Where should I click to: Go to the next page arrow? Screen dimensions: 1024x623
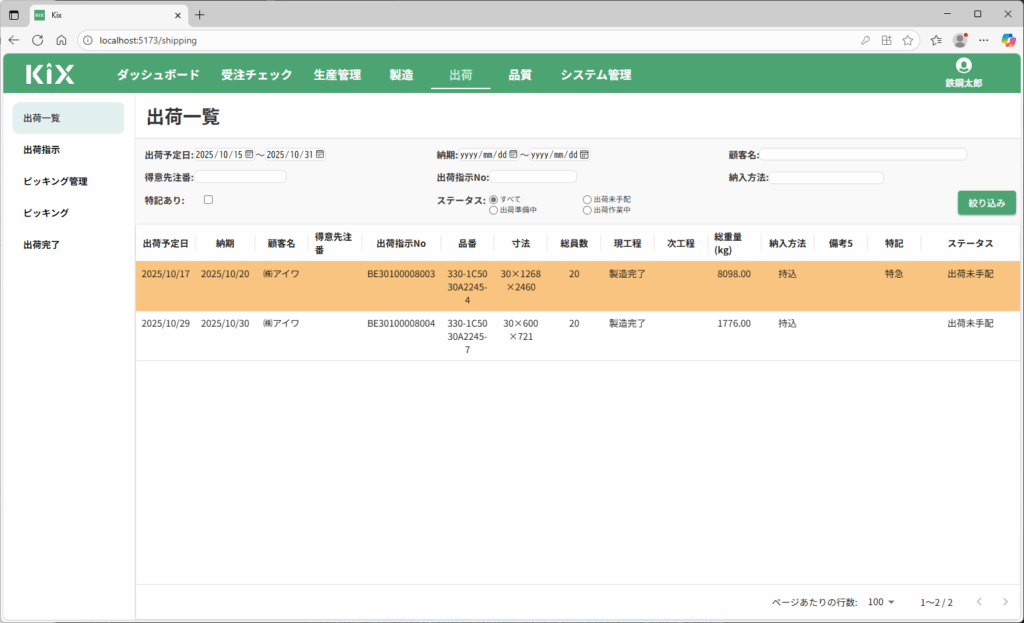[1005, 602]
